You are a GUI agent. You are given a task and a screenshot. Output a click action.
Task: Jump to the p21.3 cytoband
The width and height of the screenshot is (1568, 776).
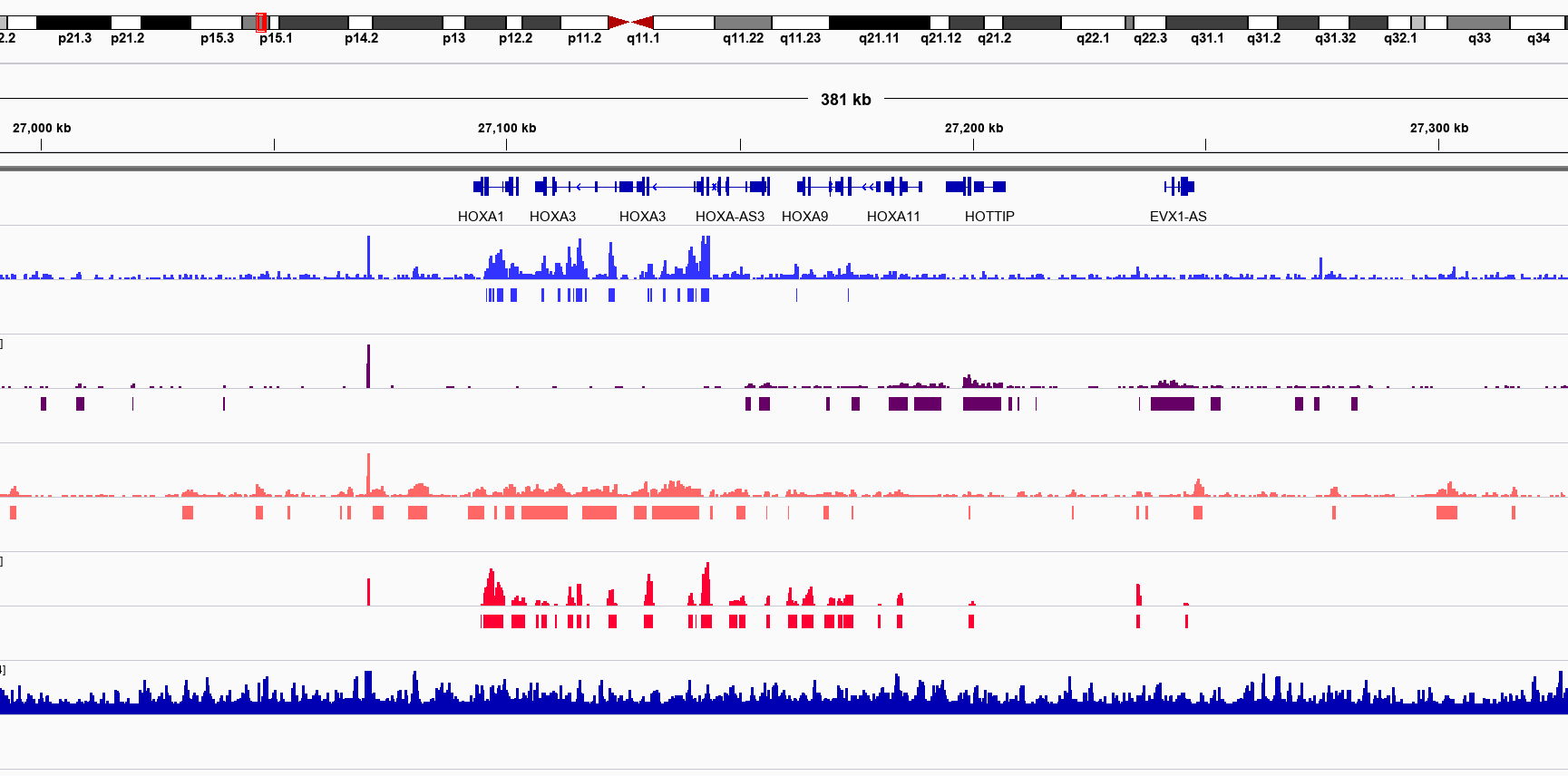73,22
